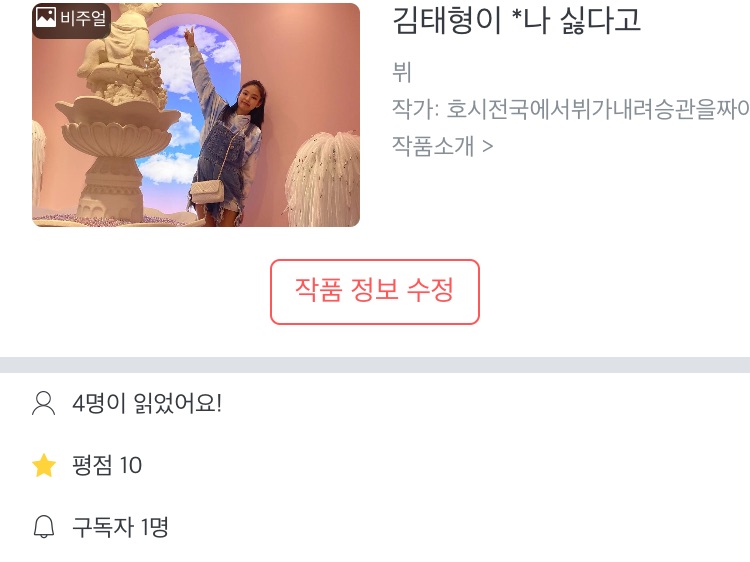This screenshot has width=750, height=562.
Task: Expand the 작품소개 section
Action: (442, 145)
